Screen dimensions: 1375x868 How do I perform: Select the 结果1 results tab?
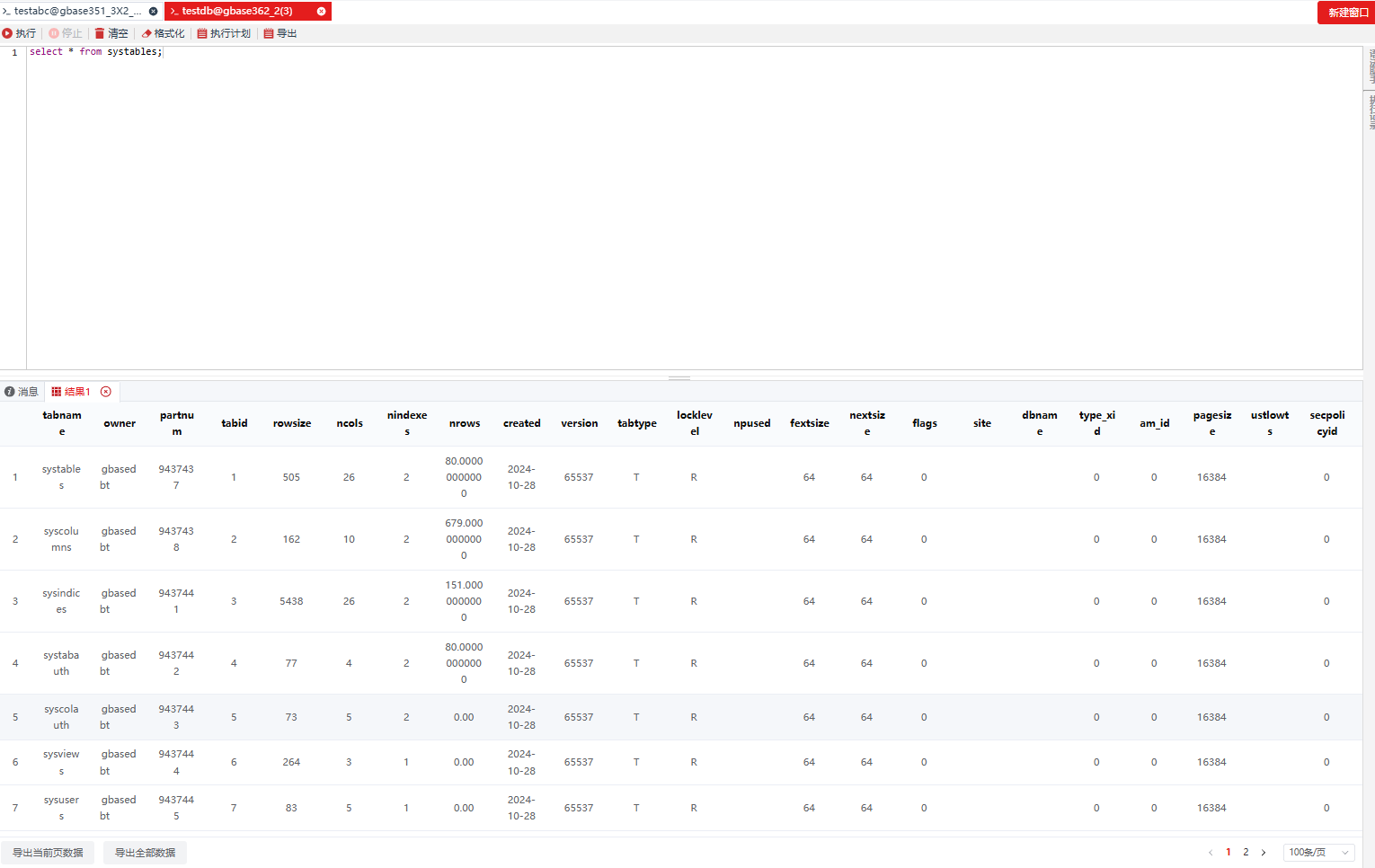[x=72, y=392]
